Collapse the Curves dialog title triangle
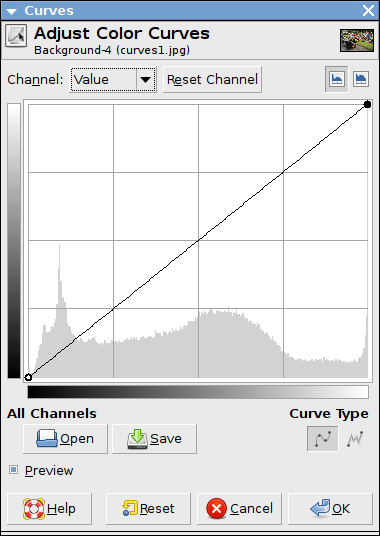This screenshot has width=380, height=536. 11,11
